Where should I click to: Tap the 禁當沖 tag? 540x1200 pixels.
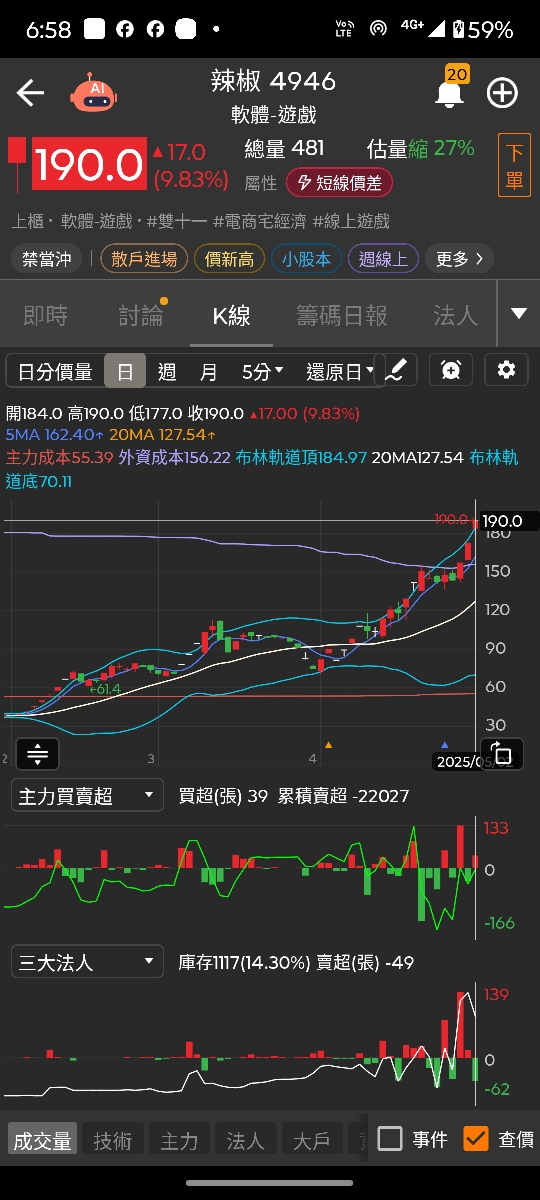pyautogui.click(x=48, y=259)
